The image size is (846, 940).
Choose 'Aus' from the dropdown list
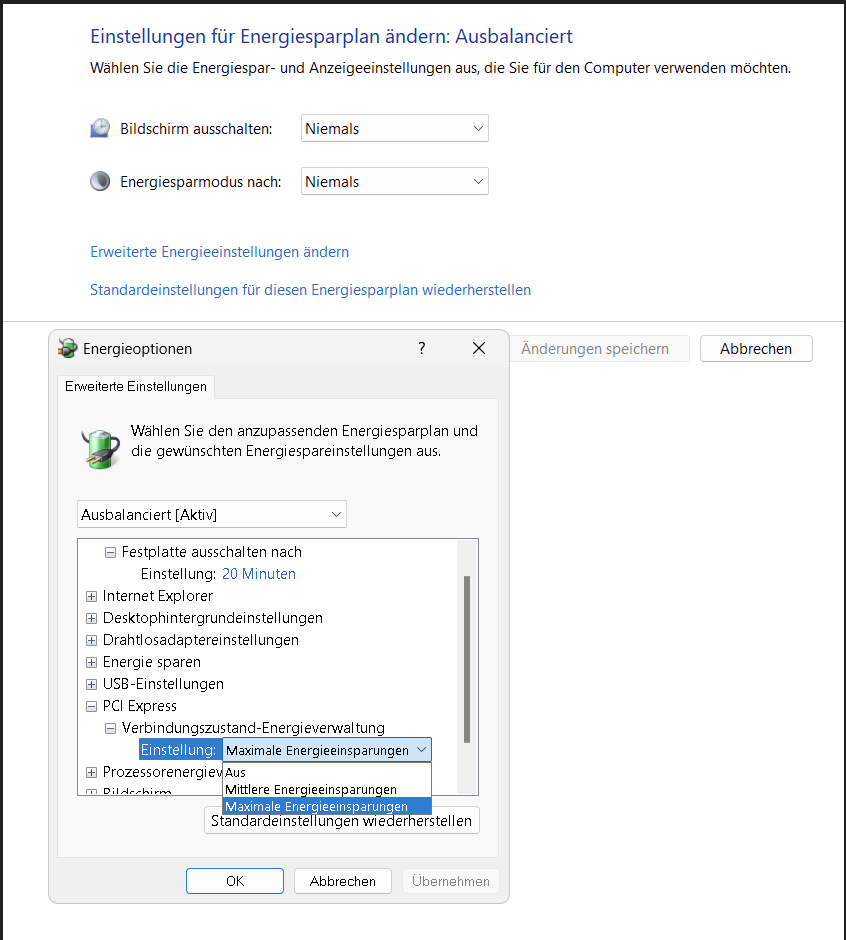pos(327,772)
